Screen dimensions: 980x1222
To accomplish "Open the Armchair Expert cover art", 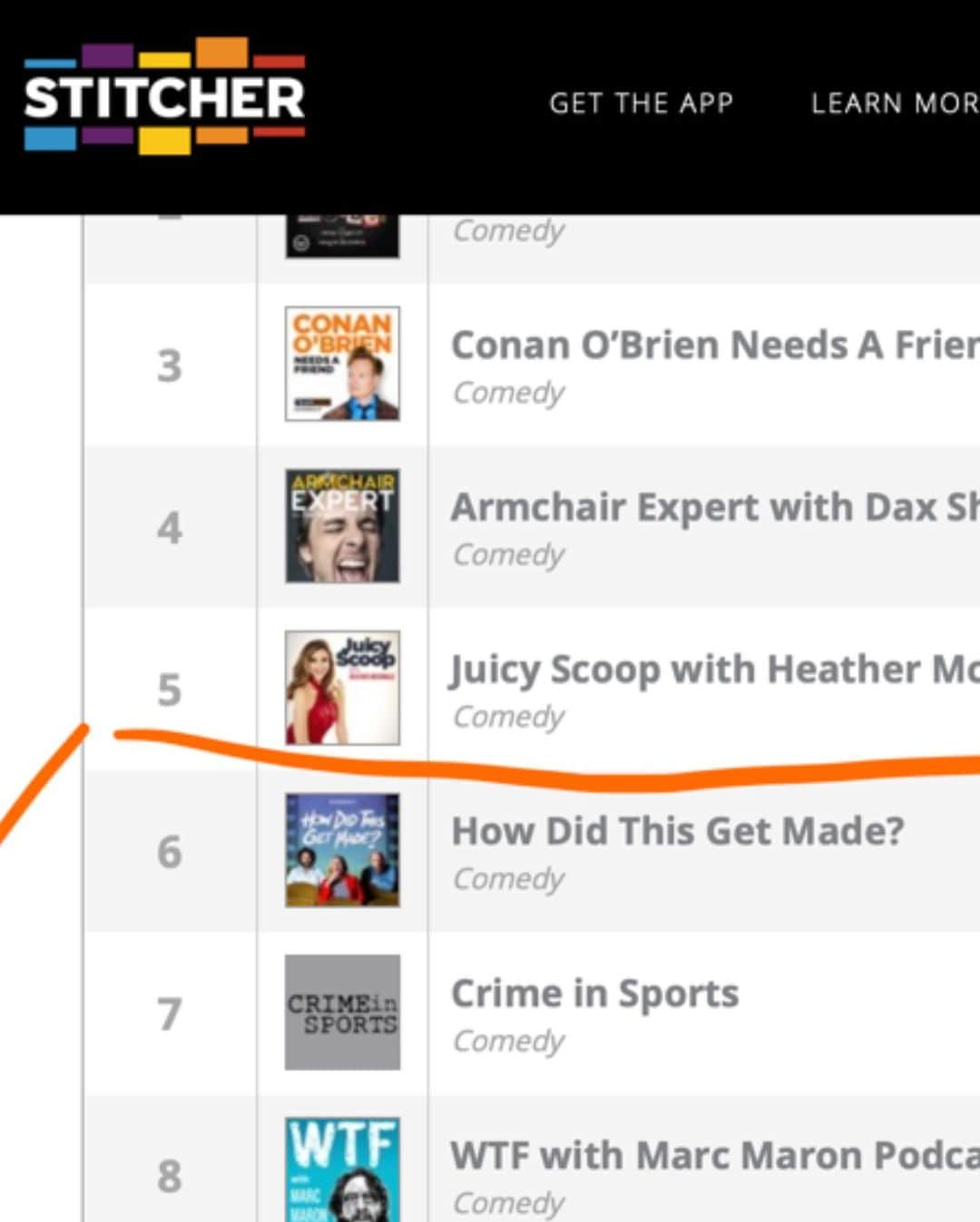I will 342,525.
